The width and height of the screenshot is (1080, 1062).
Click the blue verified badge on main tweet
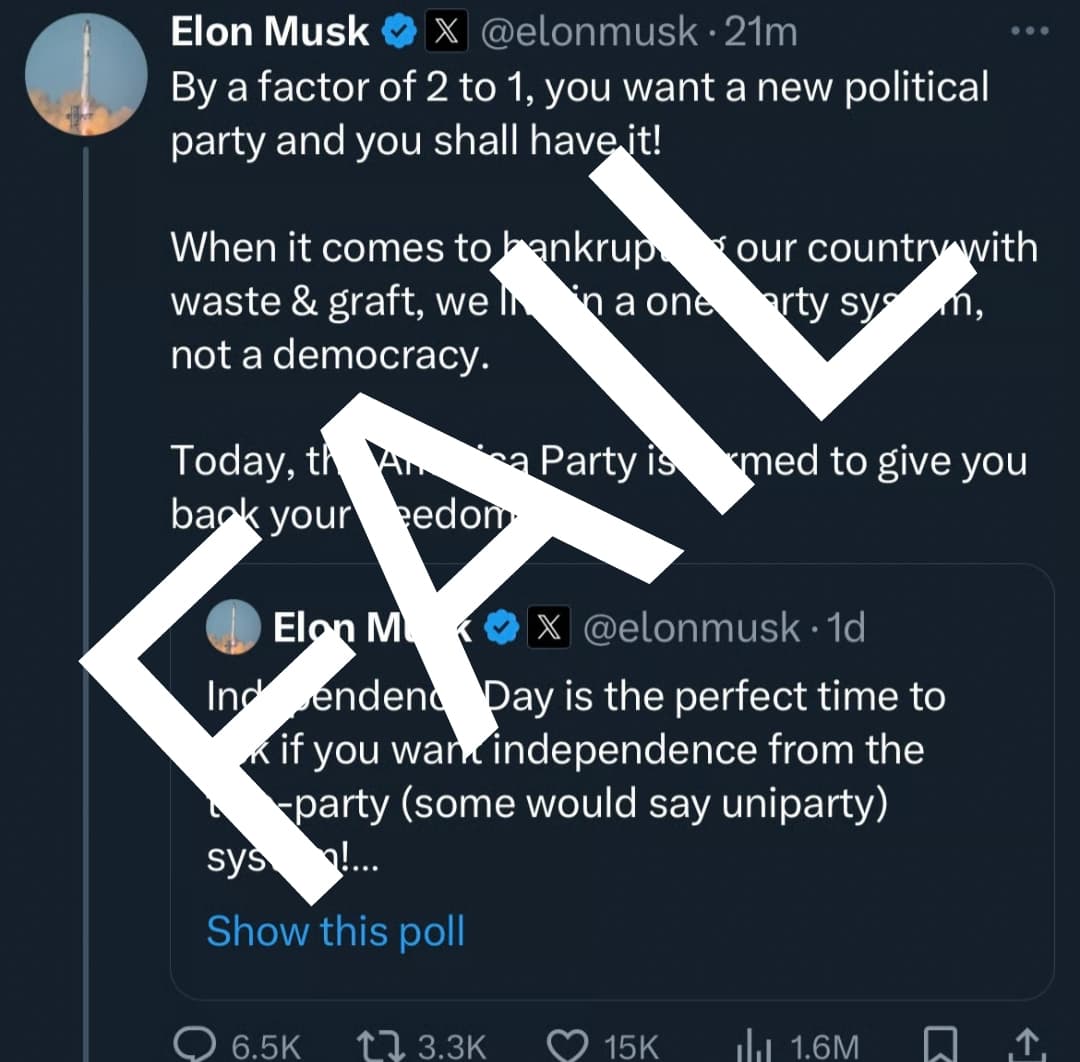[x=400, y=32]
